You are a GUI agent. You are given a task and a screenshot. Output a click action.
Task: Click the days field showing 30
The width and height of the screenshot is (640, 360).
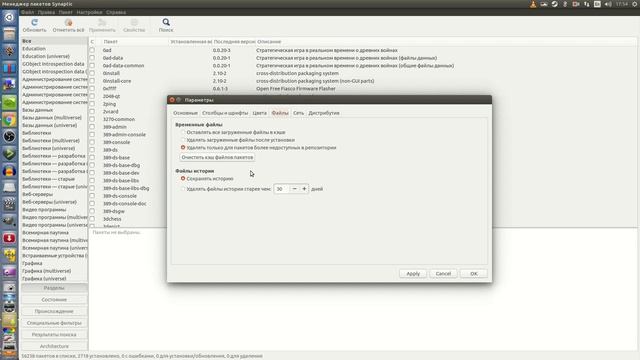(x=282, y=189)
